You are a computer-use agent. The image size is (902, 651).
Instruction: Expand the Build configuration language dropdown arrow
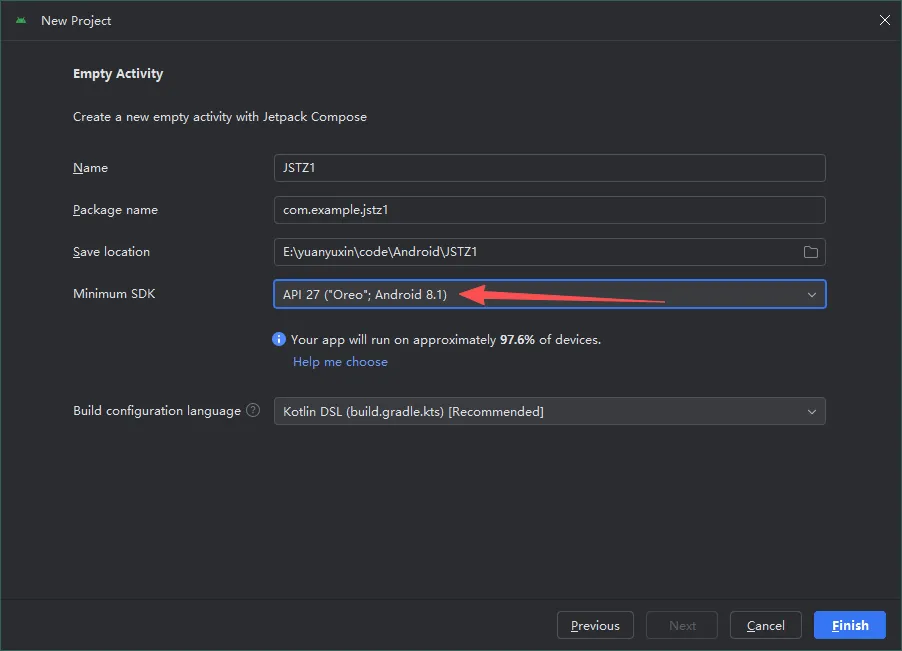point(812,412)
